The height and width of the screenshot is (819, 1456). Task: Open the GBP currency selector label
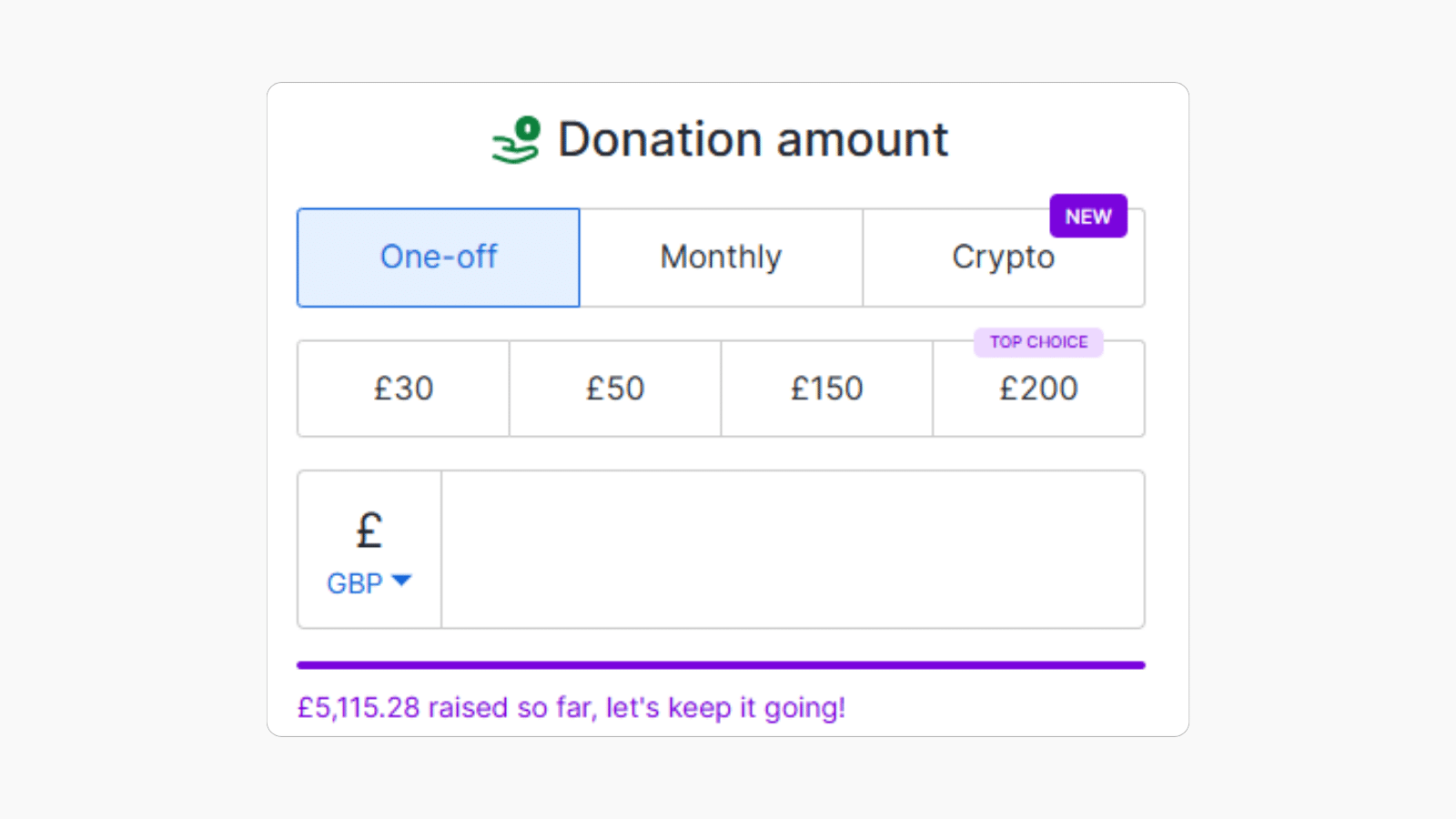coord(355,583)
